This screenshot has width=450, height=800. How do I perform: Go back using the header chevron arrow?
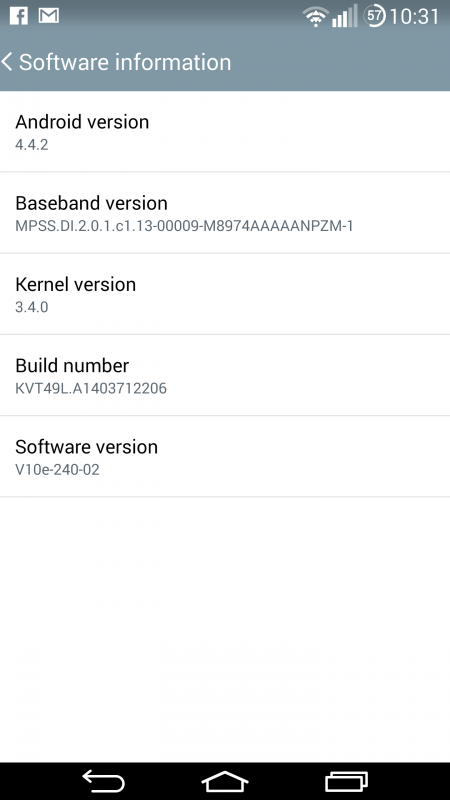(x=7, y=62)
